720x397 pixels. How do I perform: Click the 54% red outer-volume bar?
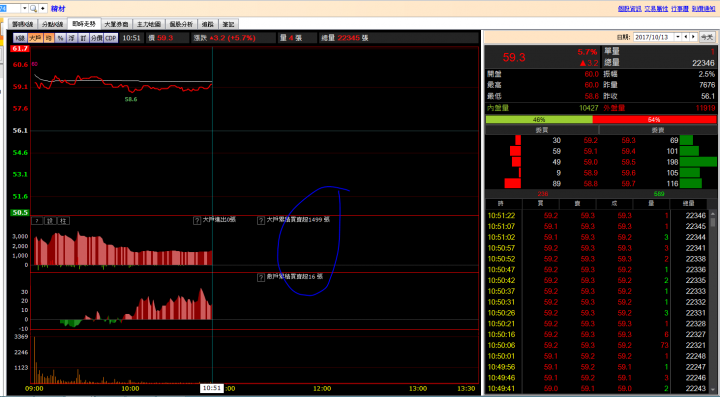coord(654,119)
